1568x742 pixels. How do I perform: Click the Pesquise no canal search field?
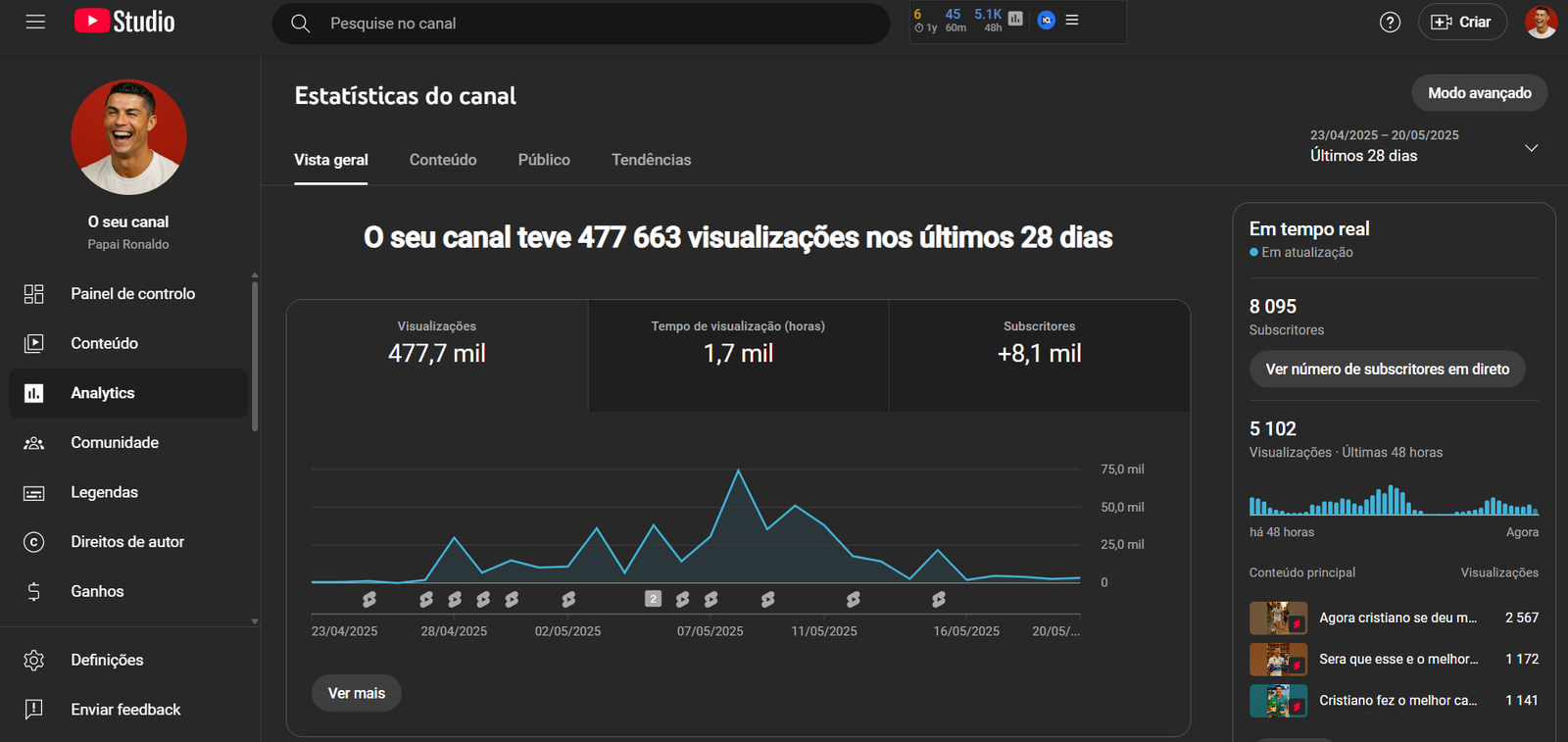tap(581, 24)
